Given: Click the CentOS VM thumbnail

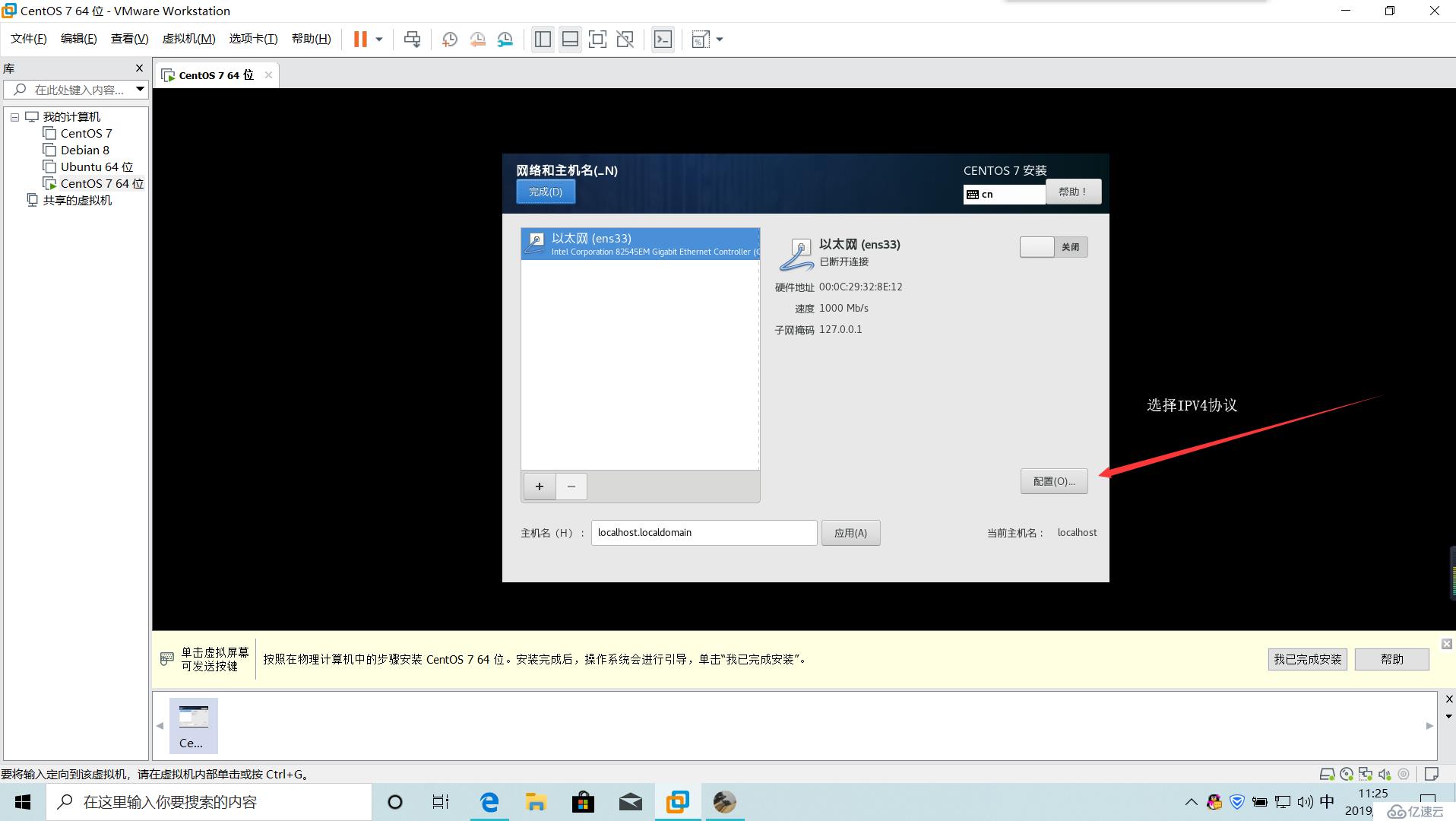Looking at the screenshot, I should tap(193, 725).
